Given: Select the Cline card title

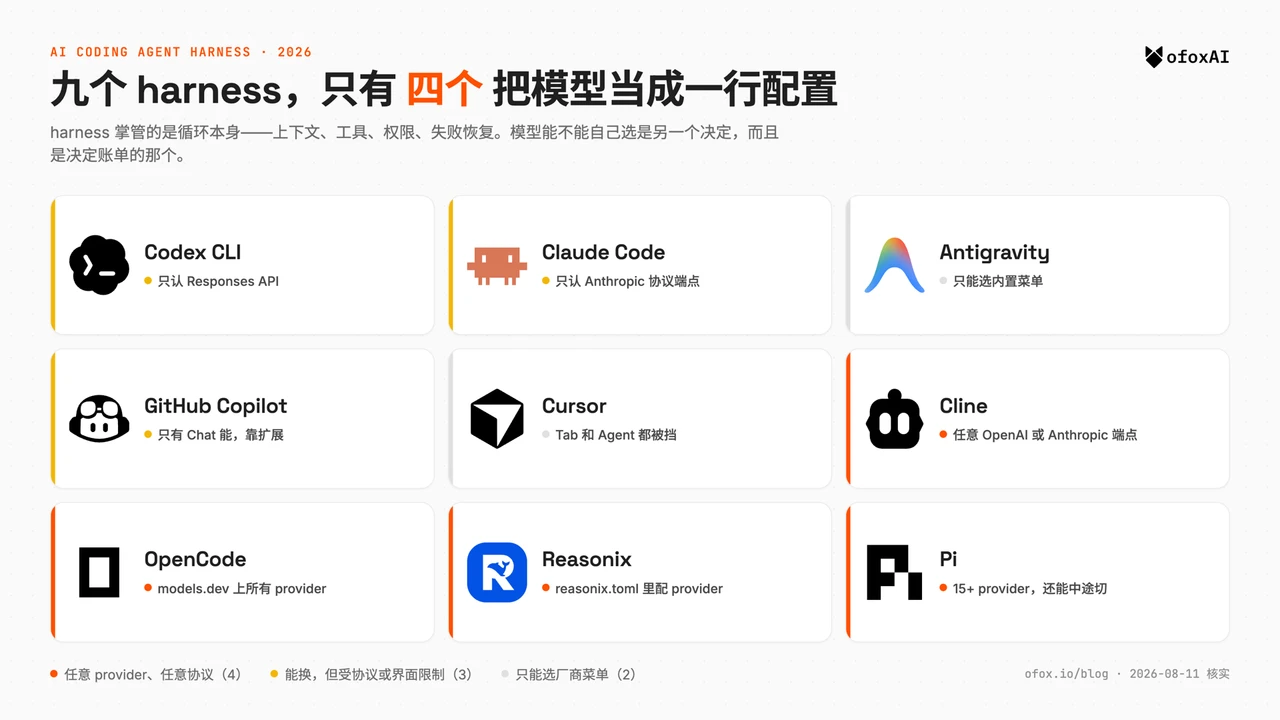Looking at the screenshot, I should click(964, 406).
